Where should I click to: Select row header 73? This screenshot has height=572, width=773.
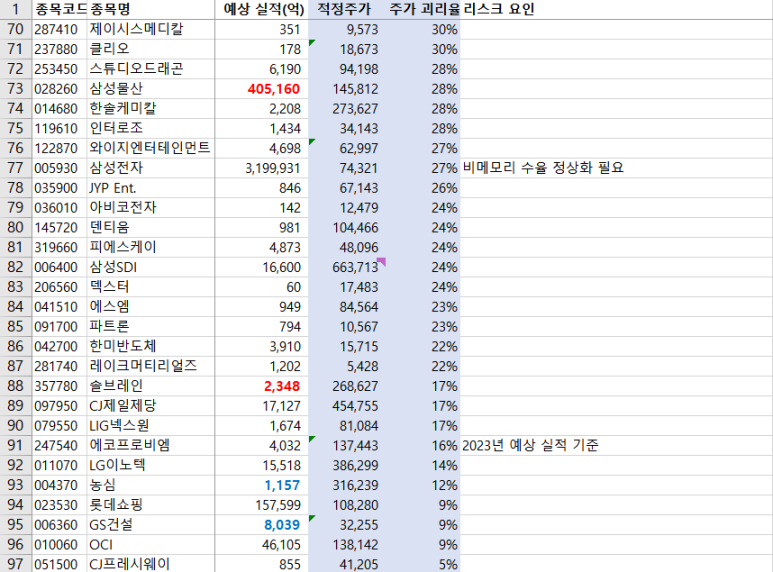pos(16,89)
